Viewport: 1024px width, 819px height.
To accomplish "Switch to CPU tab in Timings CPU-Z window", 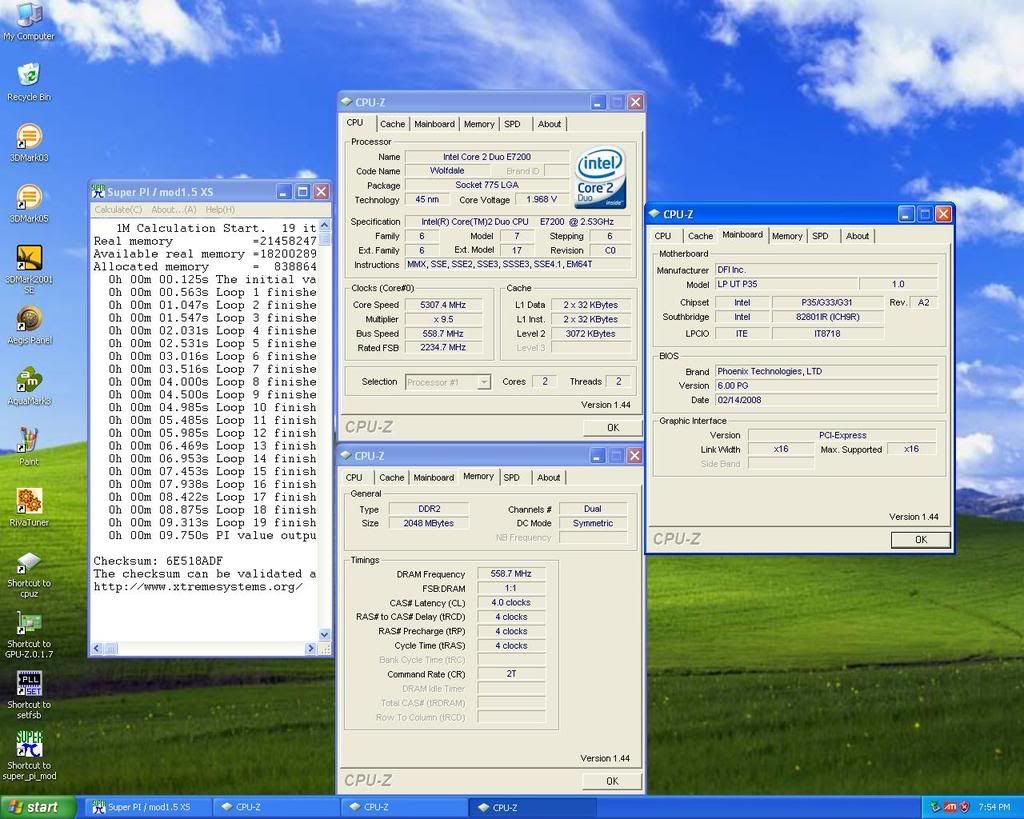I will click(354, 477).
